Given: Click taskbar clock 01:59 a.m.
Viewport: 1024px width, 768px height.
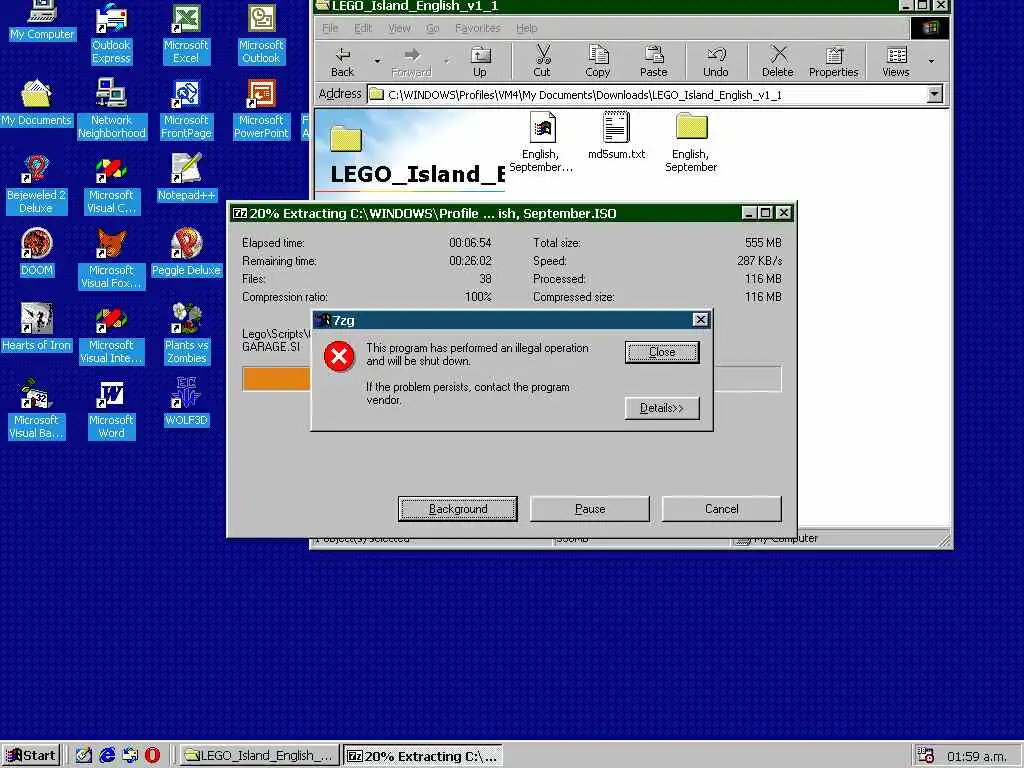Looking at the screenshot, I should coord(977,756).
